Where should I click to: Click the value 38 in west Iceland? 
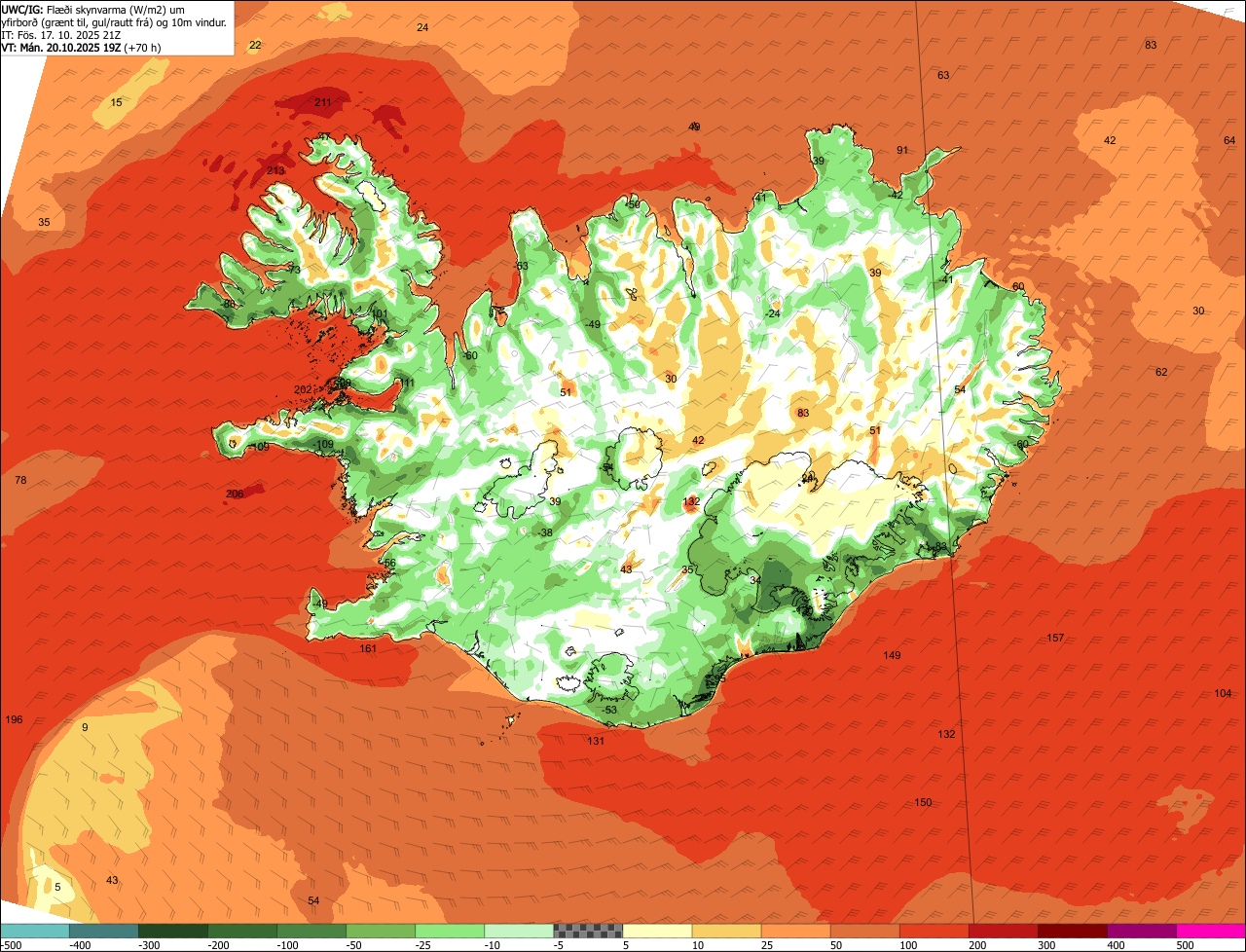(x=546, y=533)
